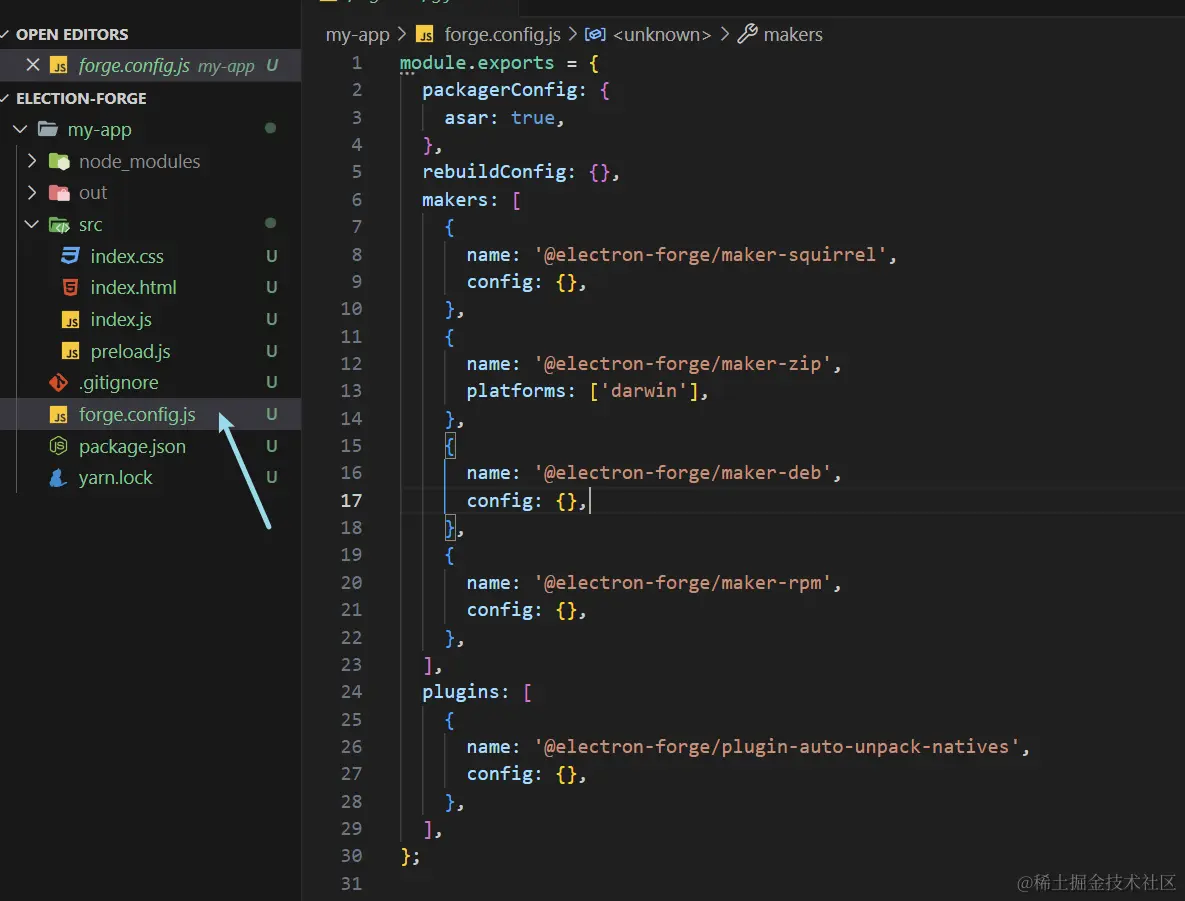Screen dimensions: 1185x901
Task: Select forge.config.js entry in Open Editors
Action: (150, 66)
